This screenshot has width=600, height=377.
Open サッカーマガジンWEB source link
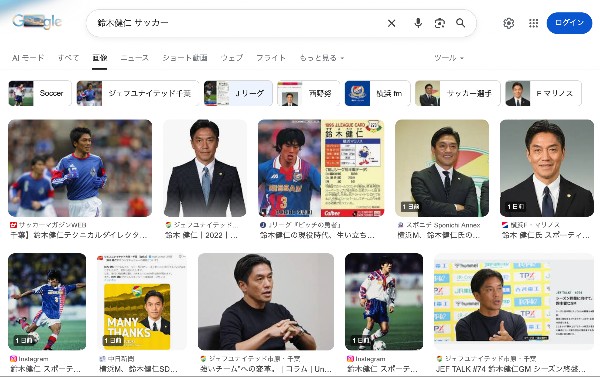(x=49, y=225)
